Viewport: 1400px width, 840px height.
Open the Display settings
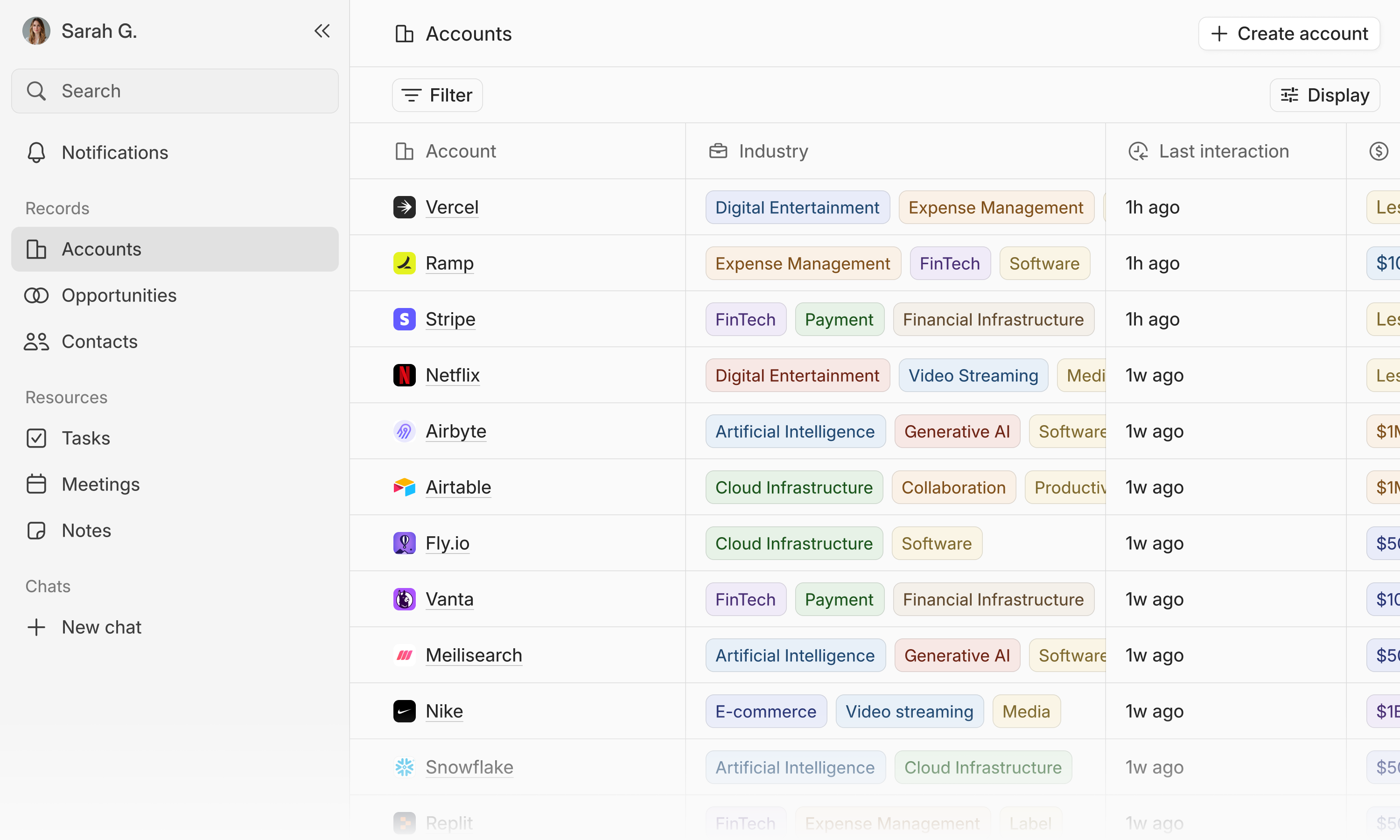click(1325, 95)
